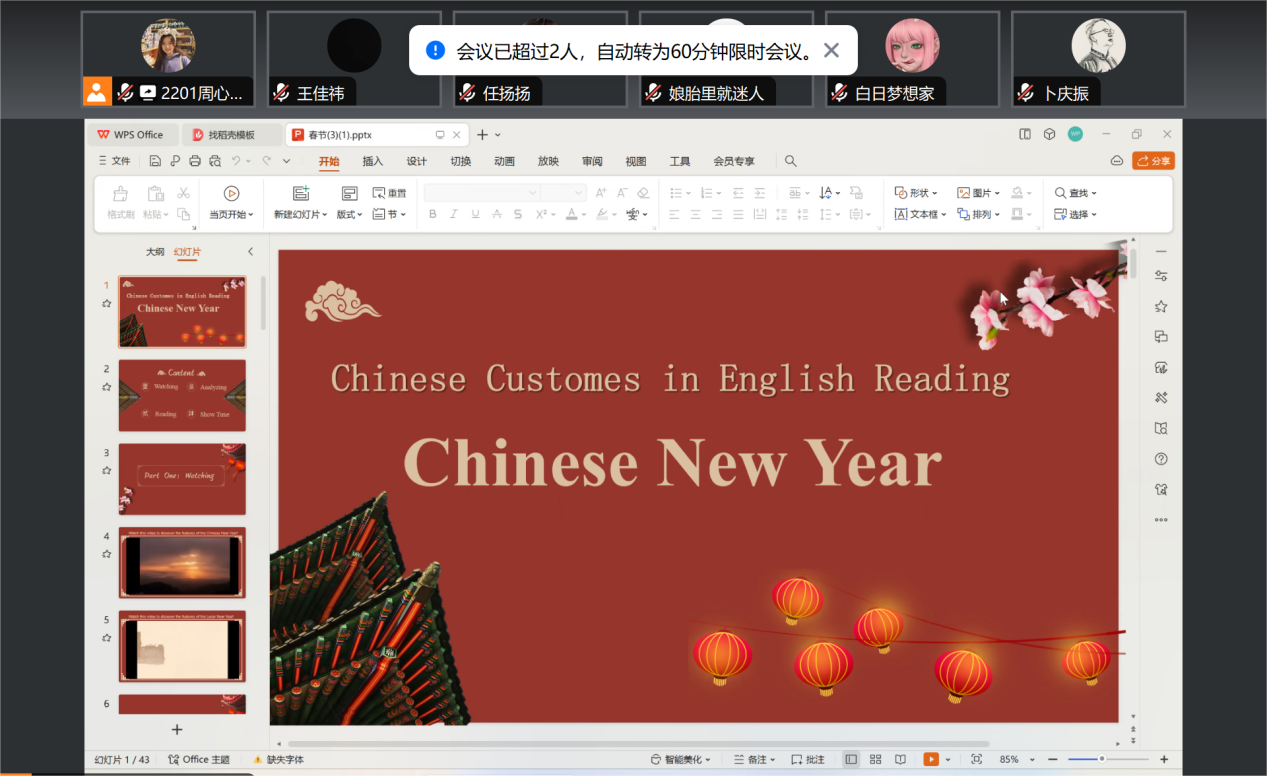Viewport: 1267px width, 776px height.
Task: Click the print icon in quick access toolbar
Action: point(195,161)
